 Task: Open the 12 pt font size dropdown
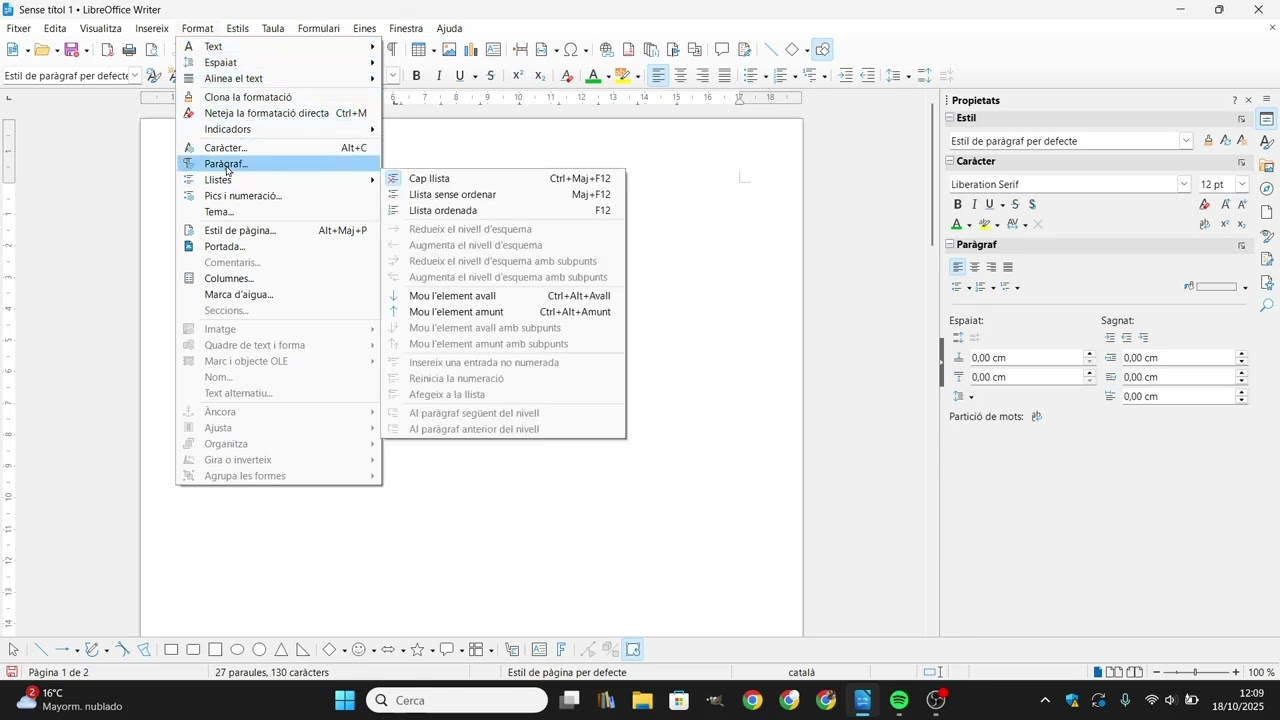[1242, 184]
